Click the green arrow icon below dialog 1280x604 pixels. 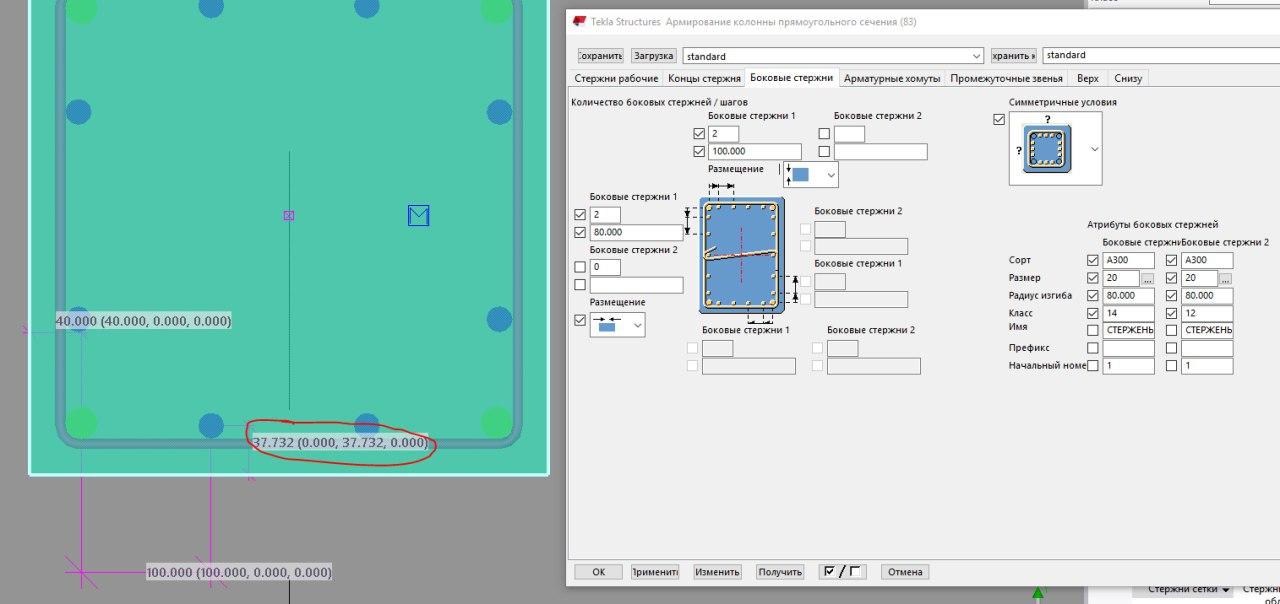(x=1038, y=595)
